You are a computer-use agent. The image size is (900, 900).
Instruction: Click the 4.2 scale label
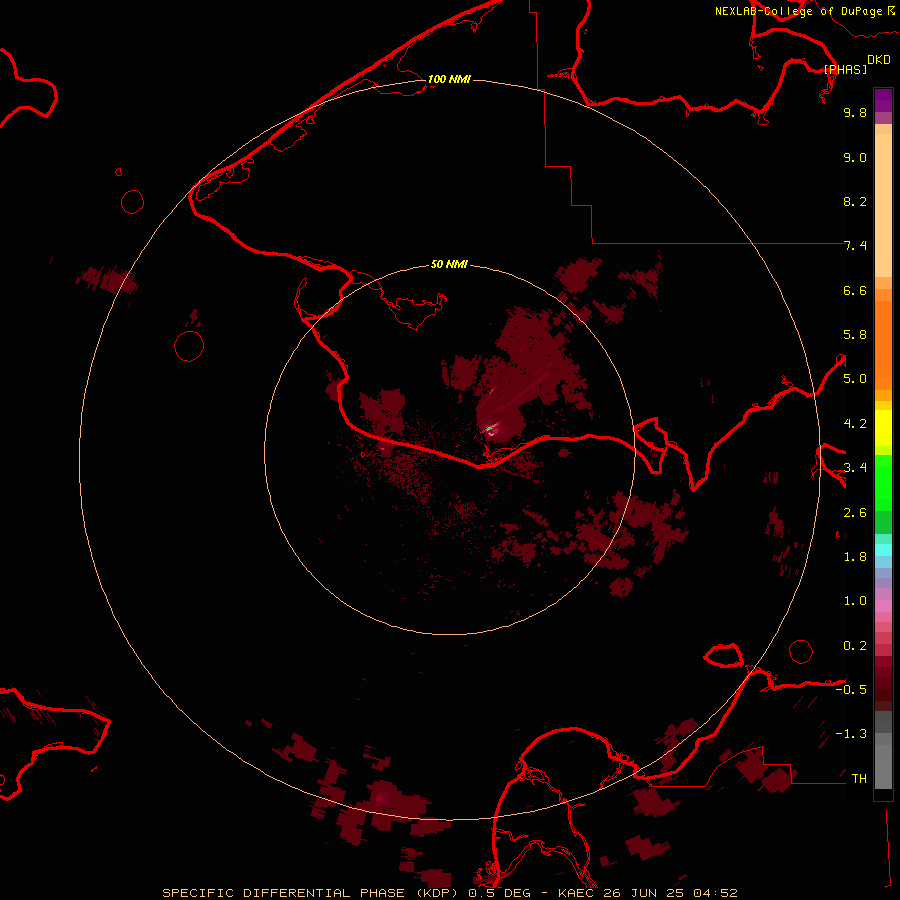855,424
